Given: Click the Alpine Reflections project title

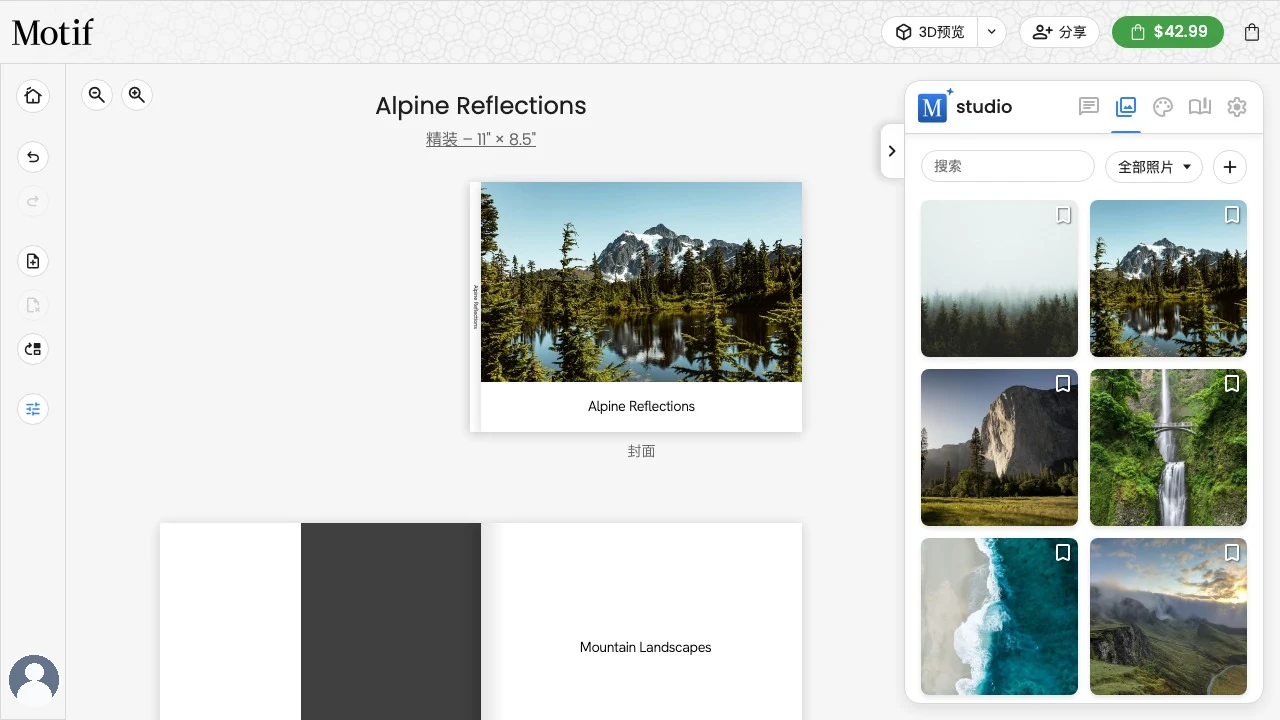Looking at the screenshot, I should pyautogui.click(x=481, y=106).
